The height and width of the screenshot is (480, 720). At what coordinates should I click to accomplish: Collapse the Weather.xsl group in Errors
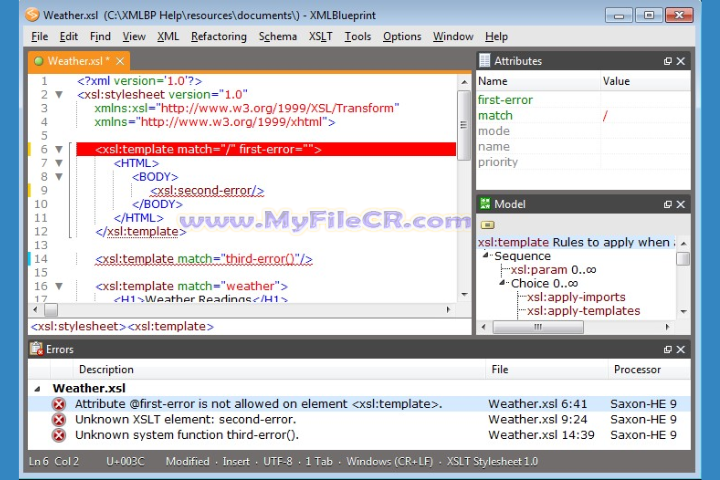[38, 389]
